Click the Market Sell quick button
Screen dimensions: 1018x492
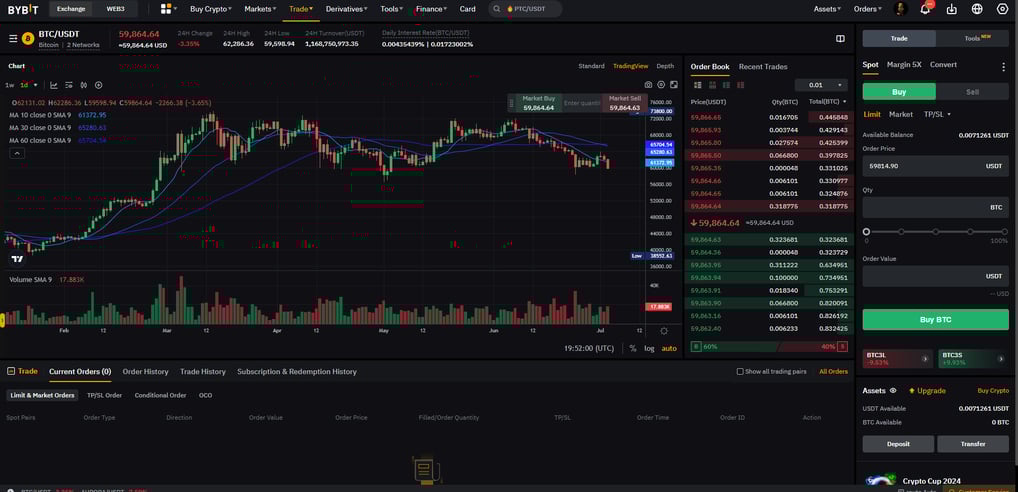tap(625, 103)
